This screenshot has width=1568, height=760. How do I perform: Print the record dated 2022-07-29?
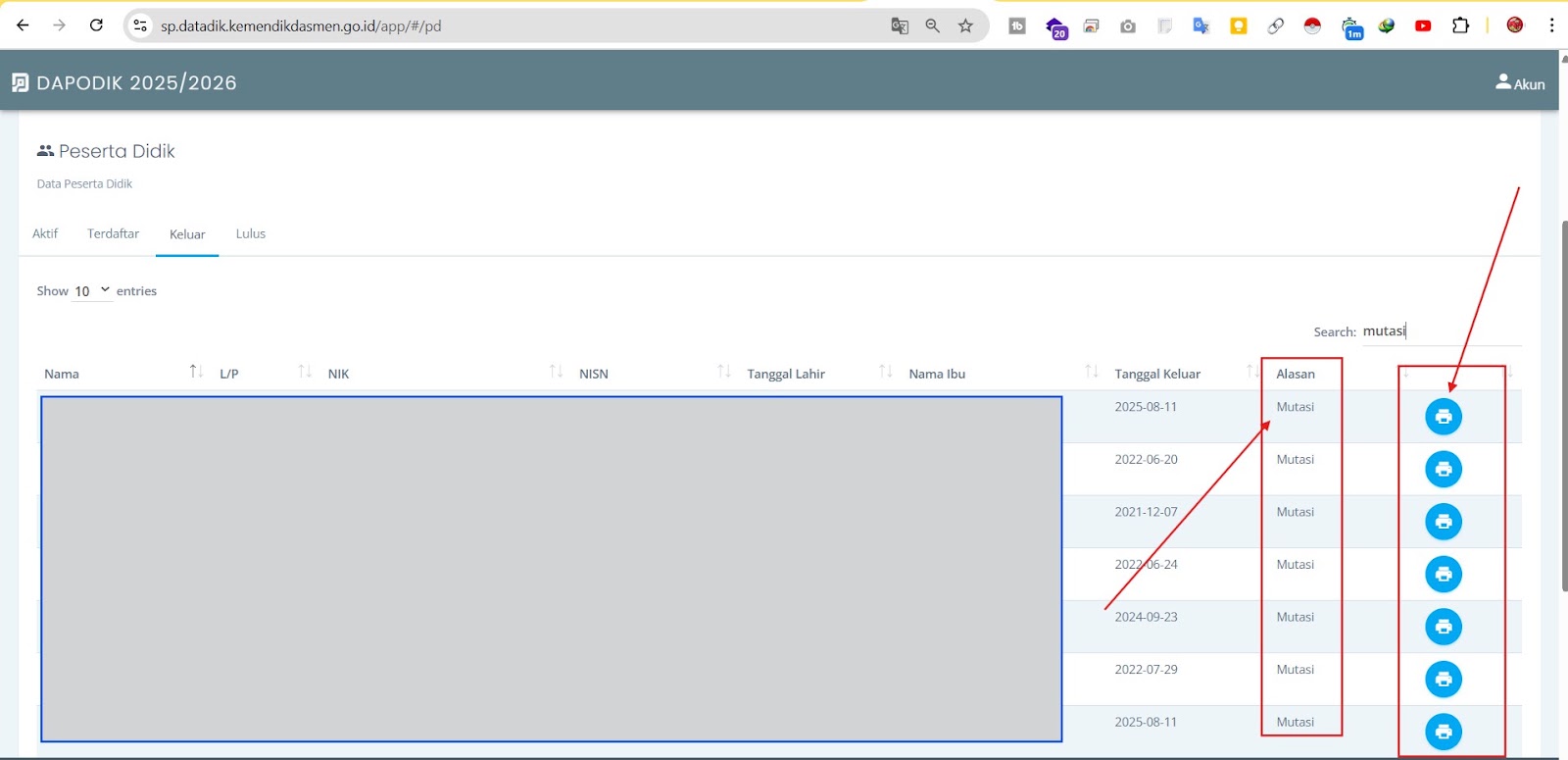1443,679
